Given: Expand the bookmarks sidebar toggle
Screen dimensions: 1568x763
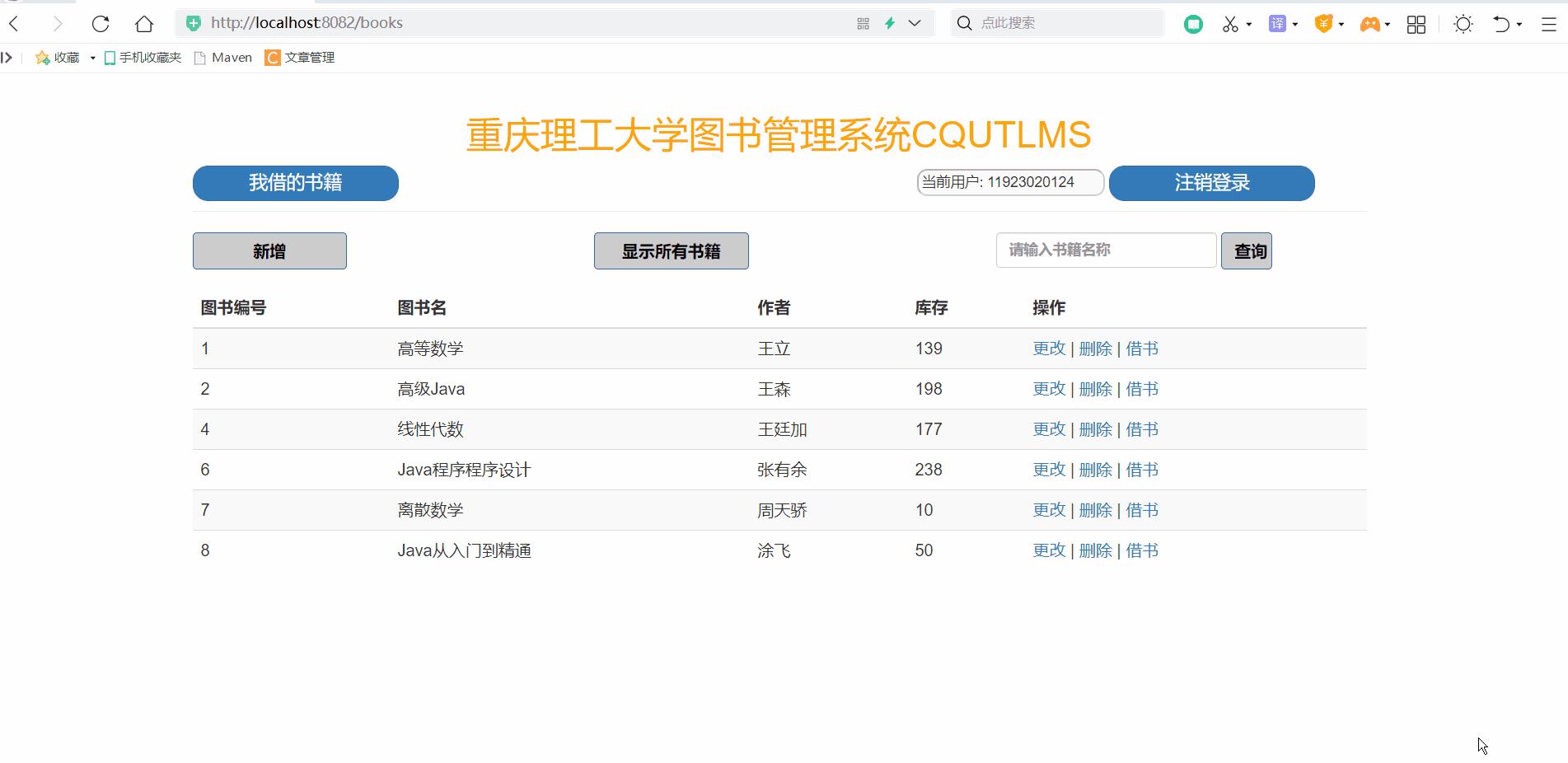Looking at the screenshot, I should coord(7,58).
